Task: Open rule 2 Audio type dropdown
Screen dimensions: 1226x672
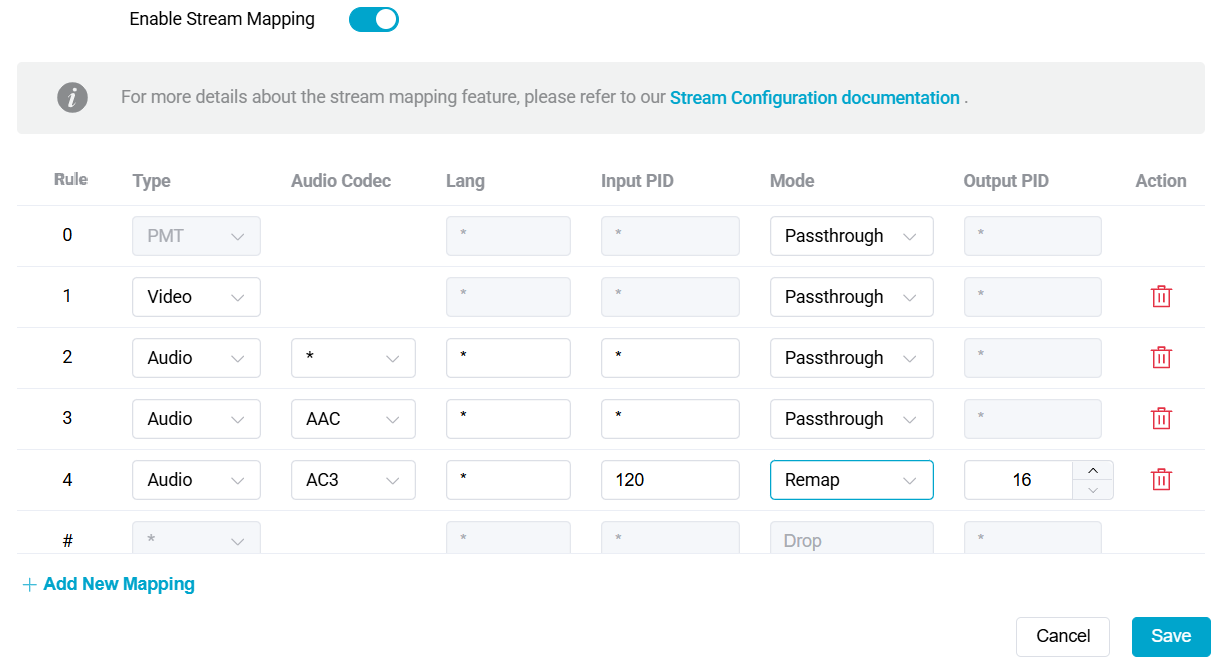Action: (x=196, y=358)
